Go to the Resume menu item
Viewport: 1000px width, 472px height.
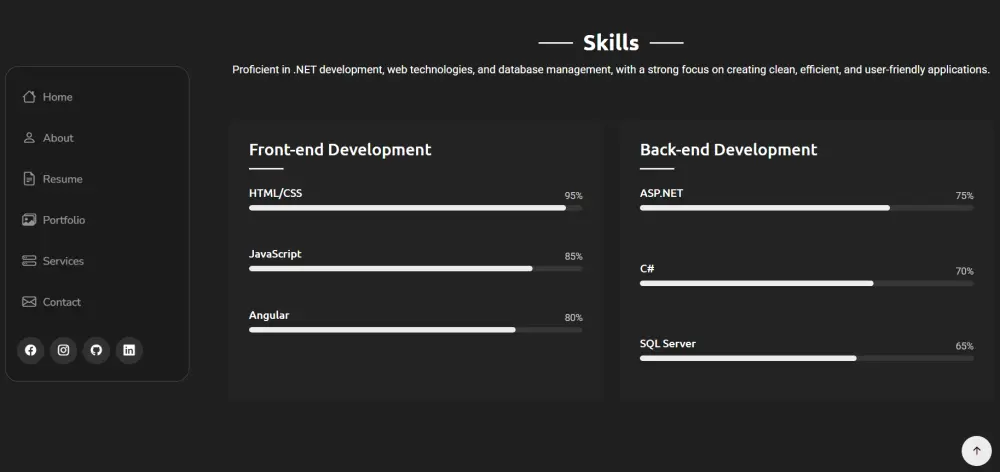pyautogui.click(x=63, y=179)
